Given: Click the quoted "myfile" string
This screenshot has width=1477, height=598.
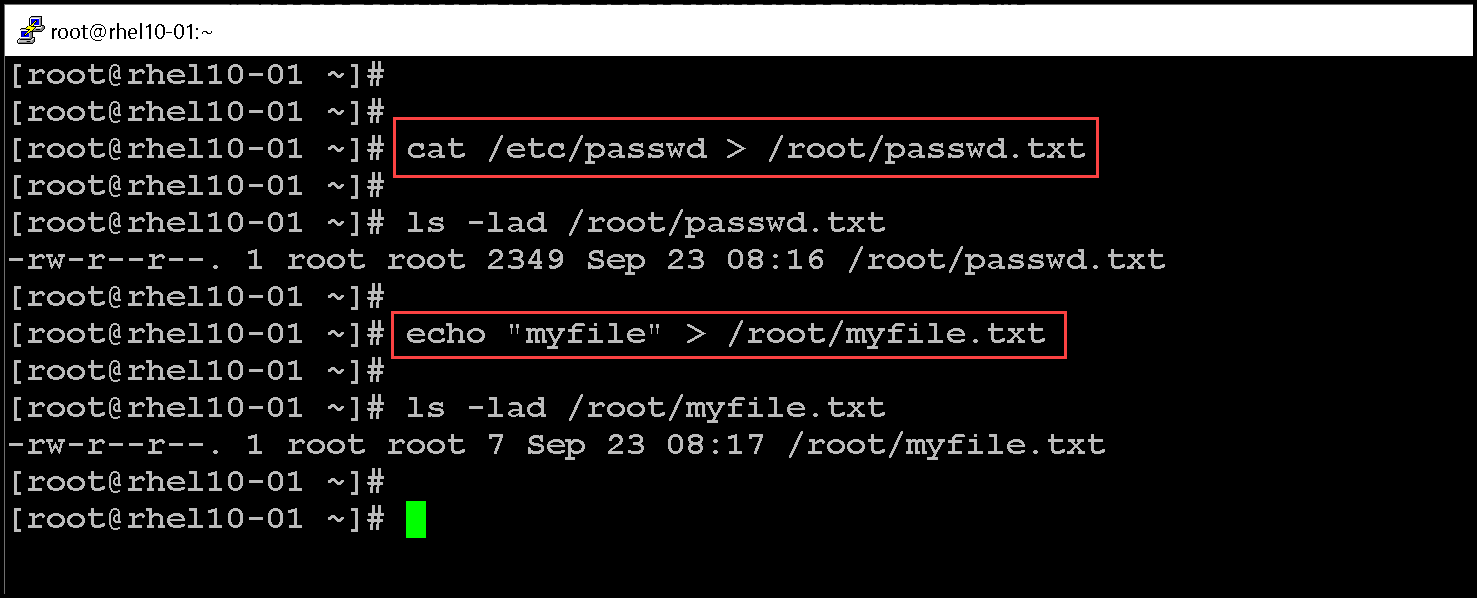Looking at the screenshot, I should click(x=585, y=334).
